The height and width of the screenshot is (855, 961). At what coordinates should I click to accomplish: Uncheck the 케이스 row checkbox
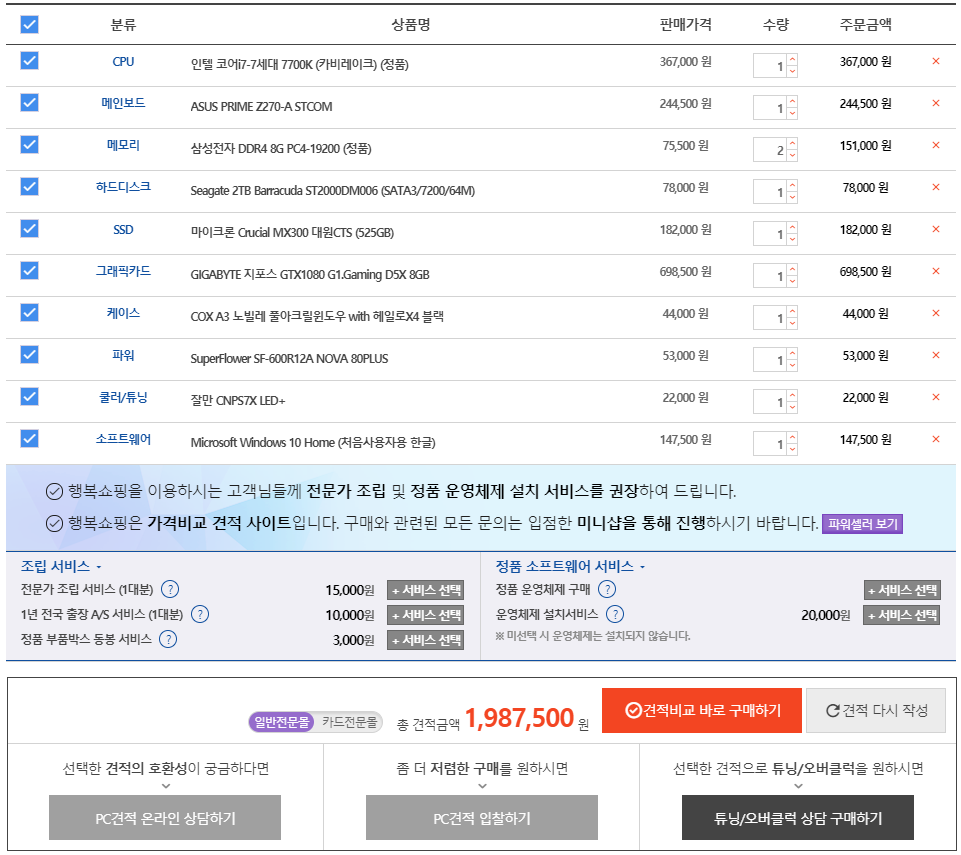pyautogui.click(x=29, y=313)
